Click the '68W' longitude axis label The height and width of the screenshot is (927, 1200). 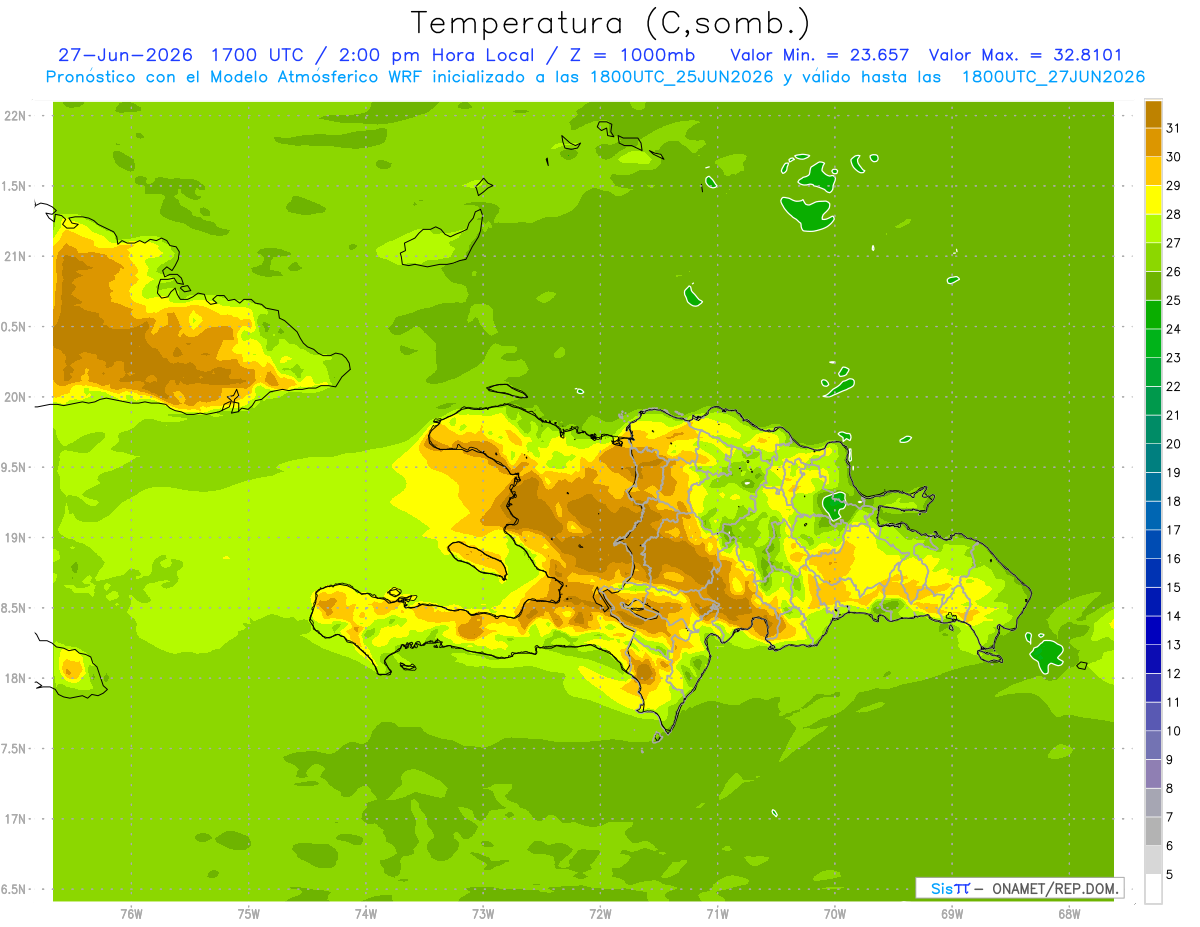[1068, 913]
